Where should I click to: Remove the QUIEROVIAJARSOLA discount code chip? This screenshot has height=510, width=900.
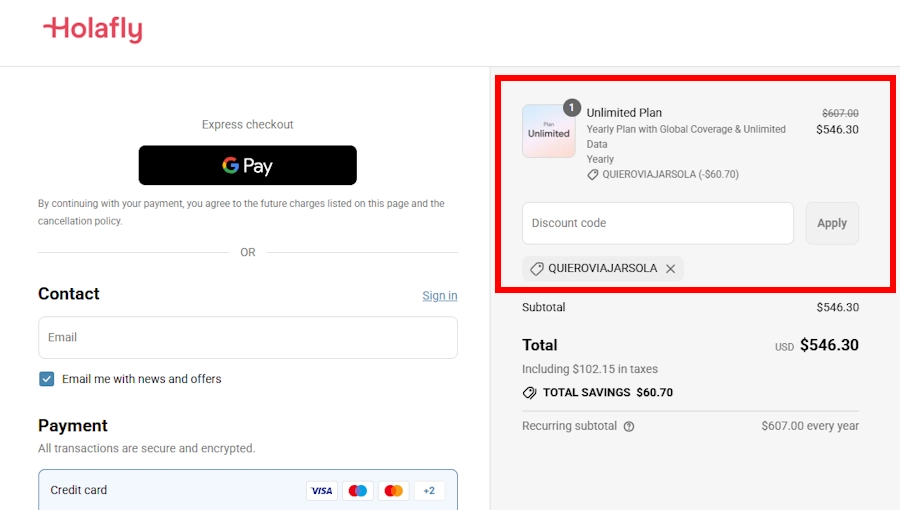[671, 269]
